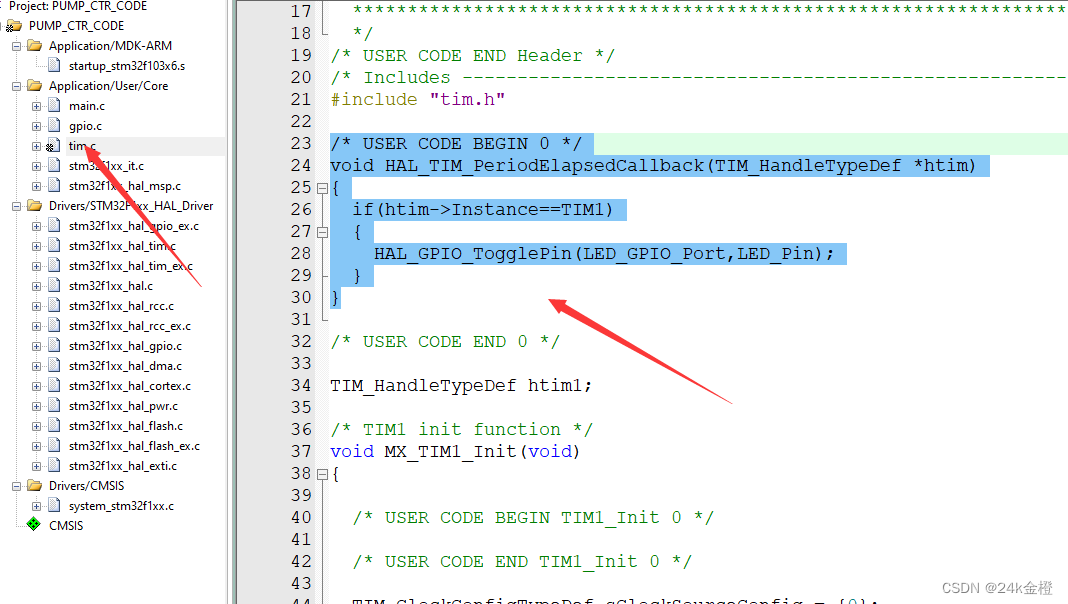The height and width of the screenshot is (604, 1068).
Task: Click the PUMP_CTR_CODE target icon
Action: [x=13, y=26]
